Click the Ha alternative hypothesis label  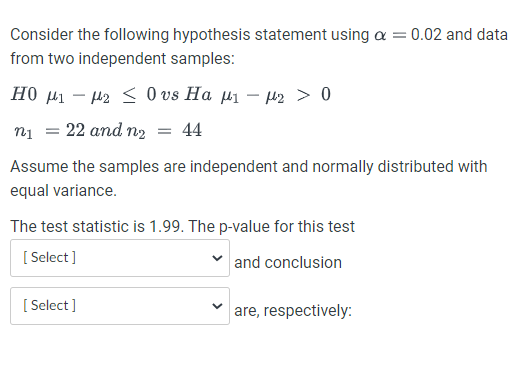pos(198,94)
